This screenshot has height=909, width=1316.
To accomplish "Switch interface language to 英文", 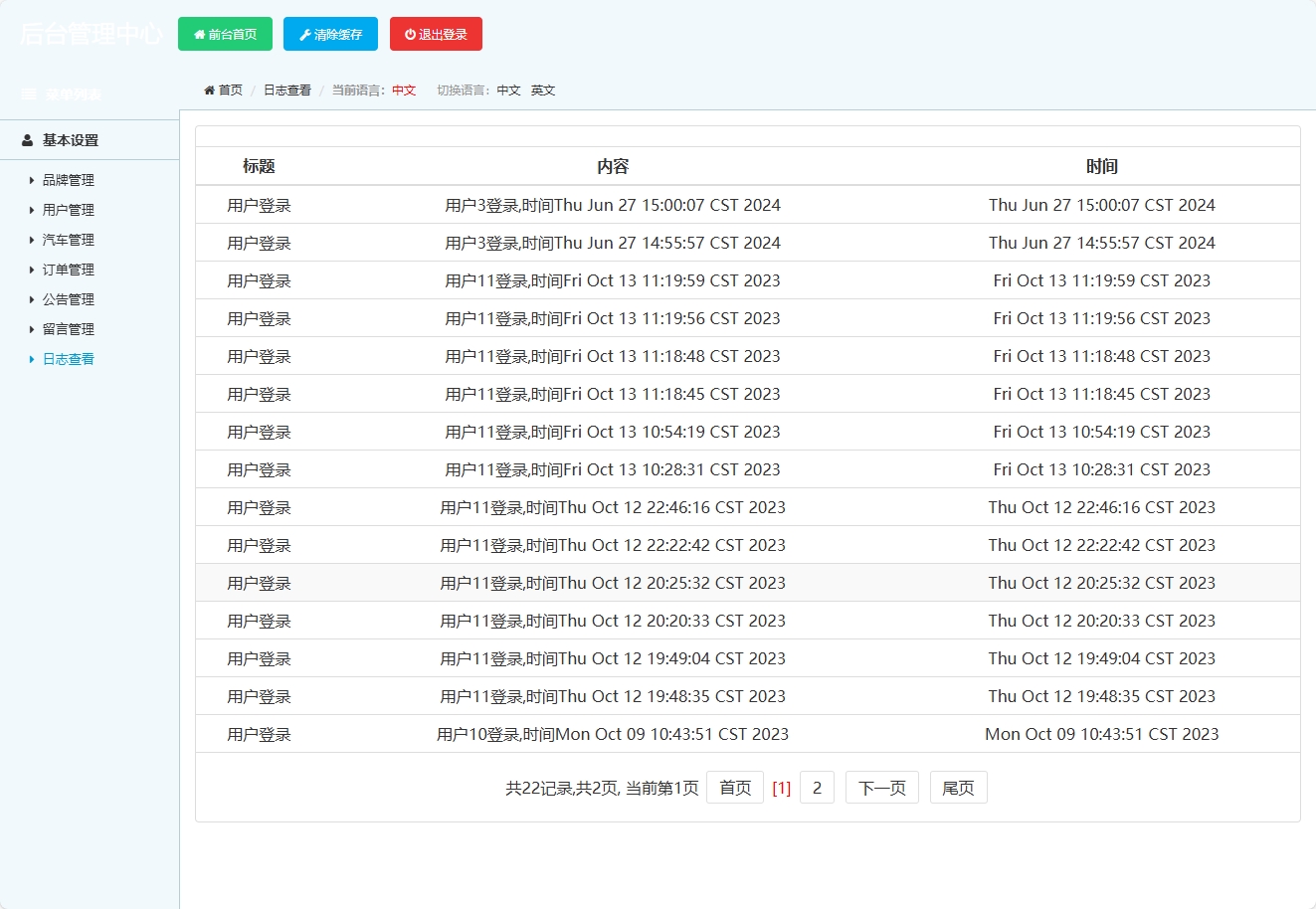I will (543, 90).
